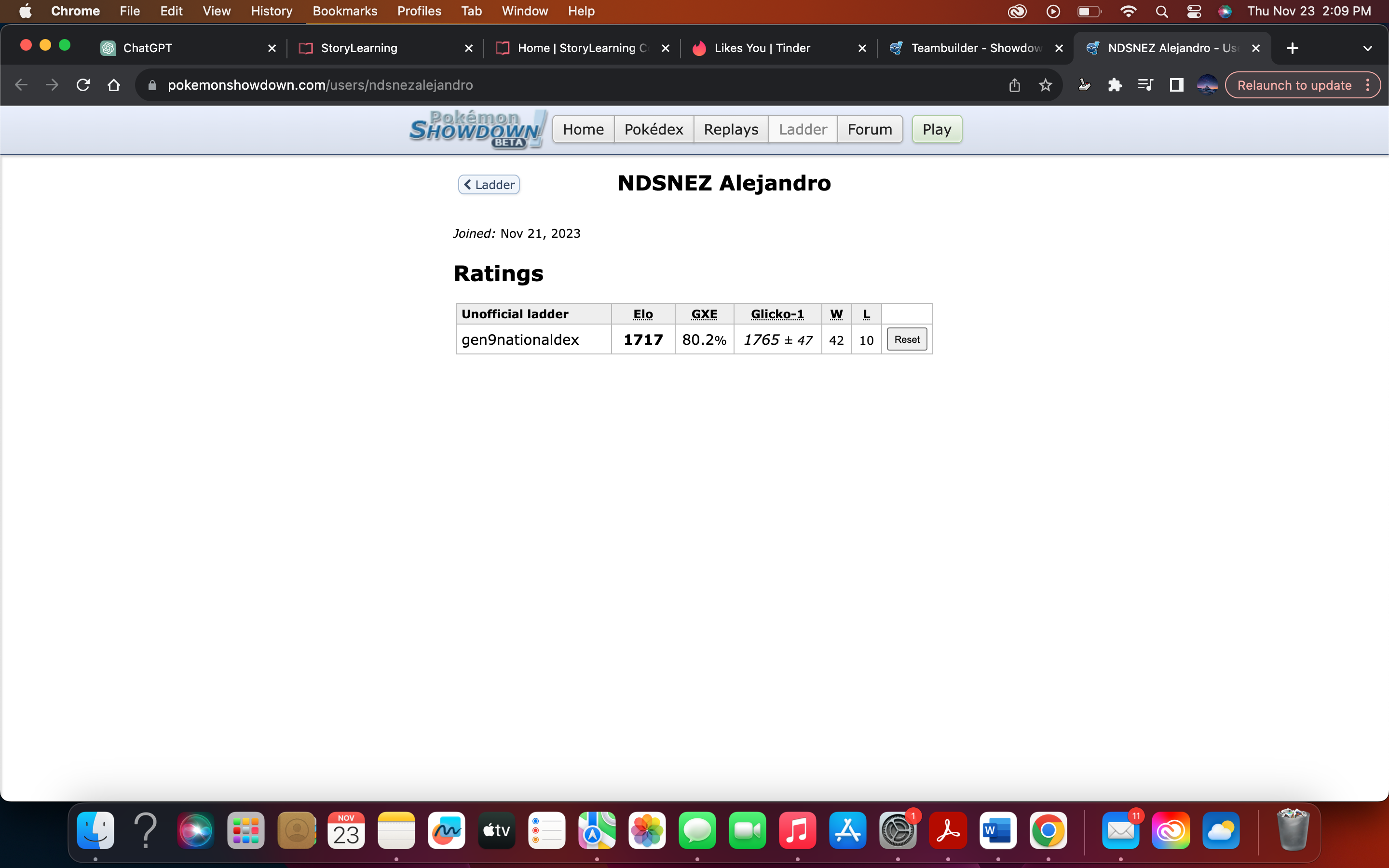Bookmark this page with the star icon
This screenshot has height=868, width=1389.
tap(1045, 85)
